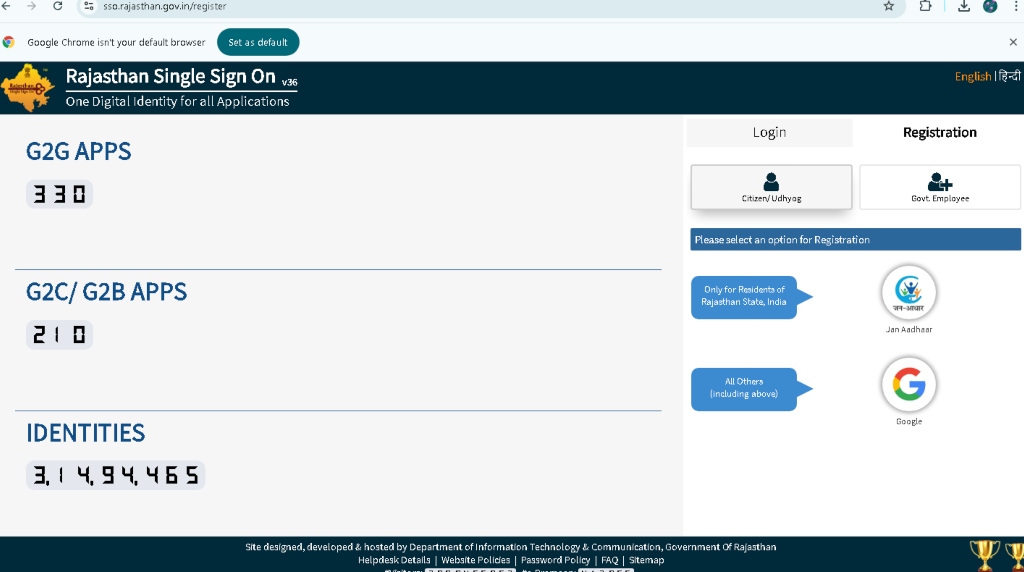Click the v36 version label

click(289, 82)
